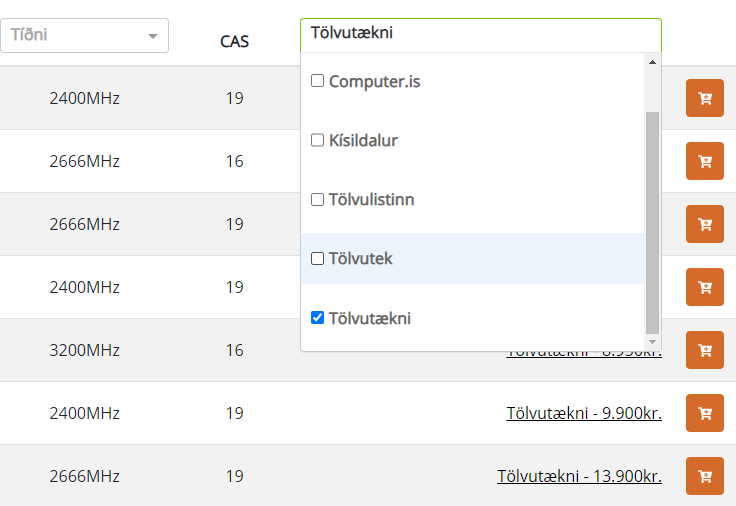Click cart icon beside Tölvutækni 13.900kr. link
Image resolution: width=736 pixels, height=506 pixels.
(704, 476)
